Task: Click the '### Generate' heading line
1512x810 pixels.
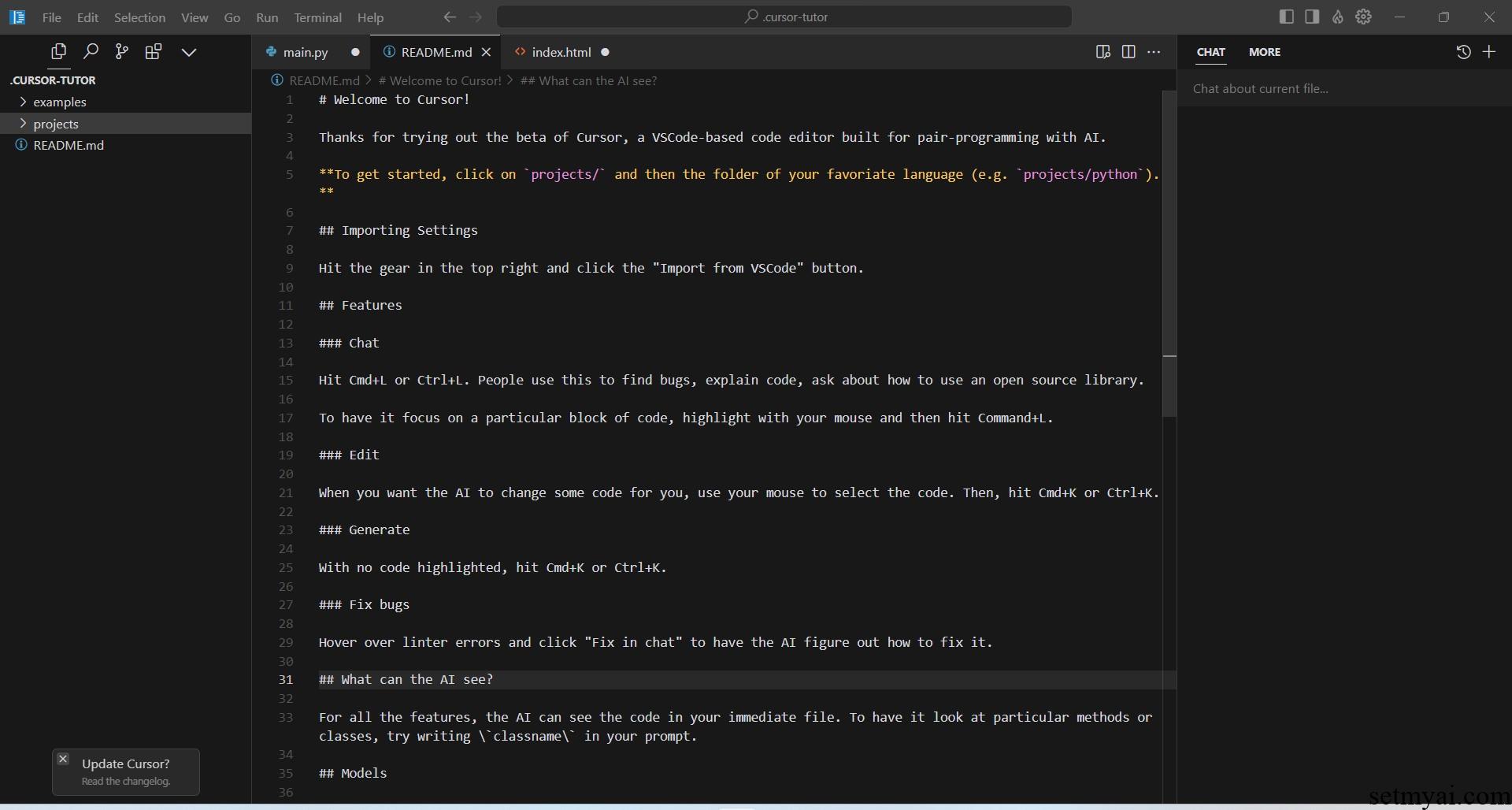Action: tap(364, 530)
